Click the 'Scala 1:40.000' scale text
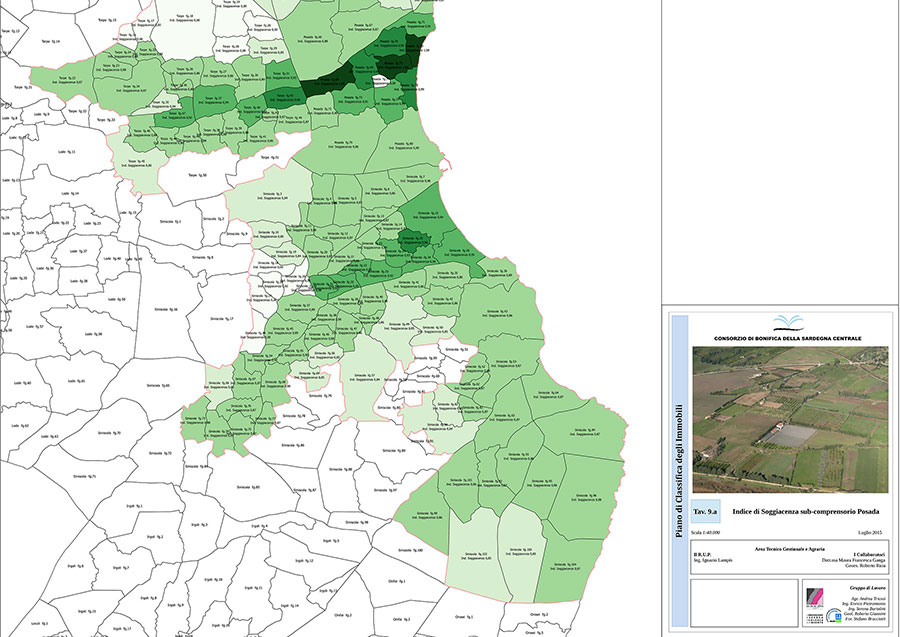This screenshot has height=637, width=900. point(705,533)
